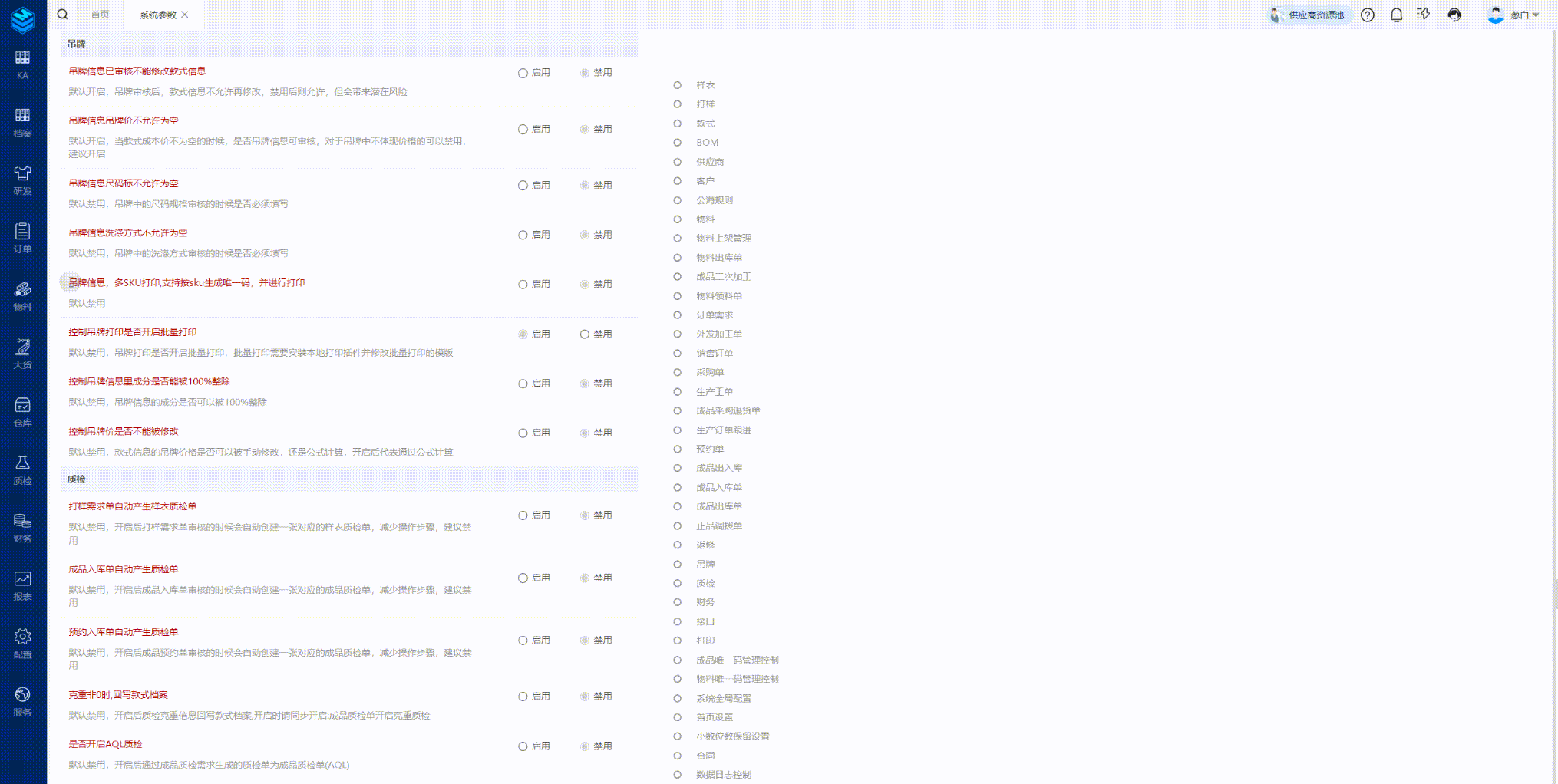Open the 研发 shirt icon module

[x=23, y=180]
